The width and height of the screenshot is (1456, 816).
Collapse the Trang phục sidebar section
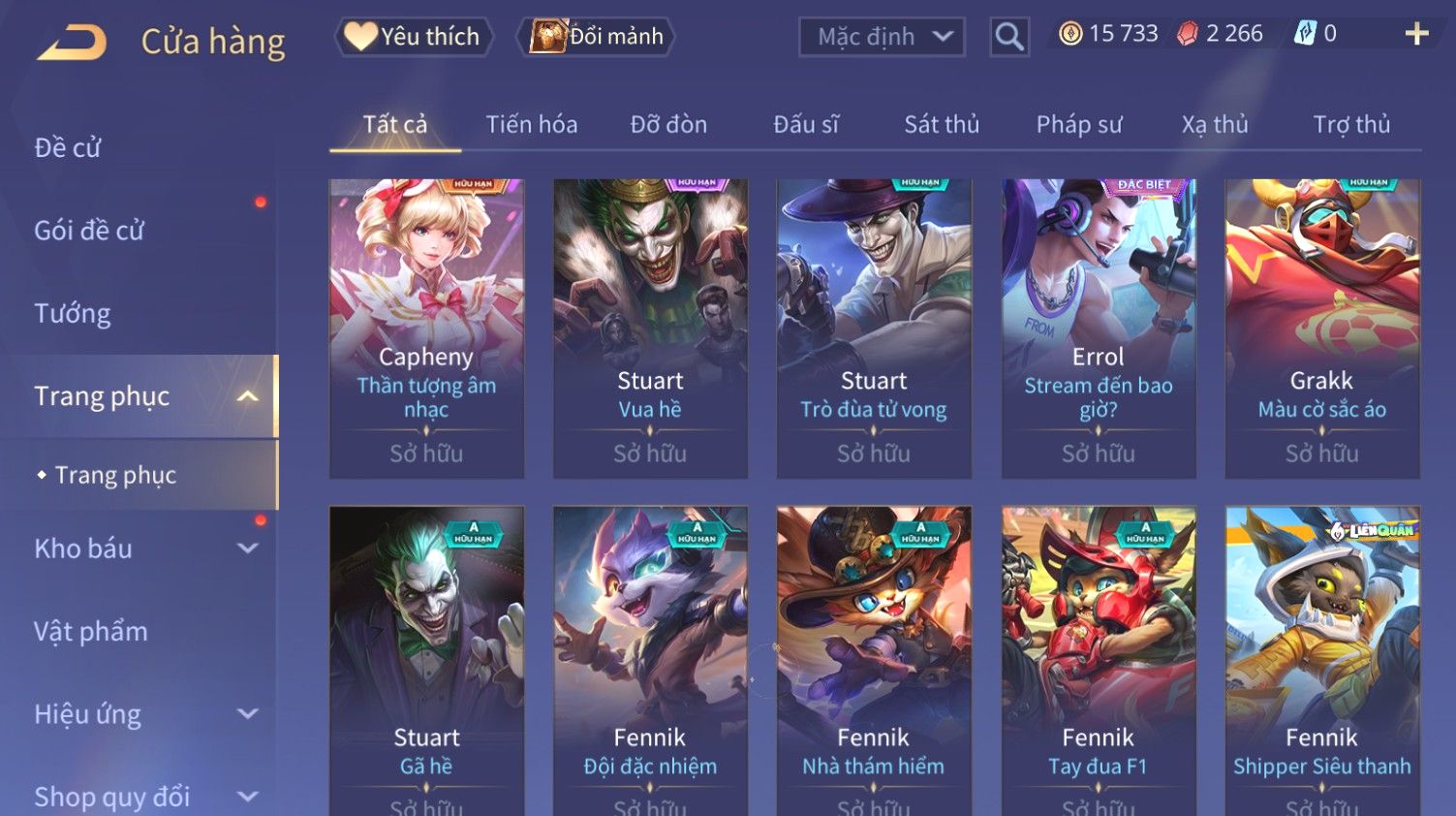tap(248, 396)
